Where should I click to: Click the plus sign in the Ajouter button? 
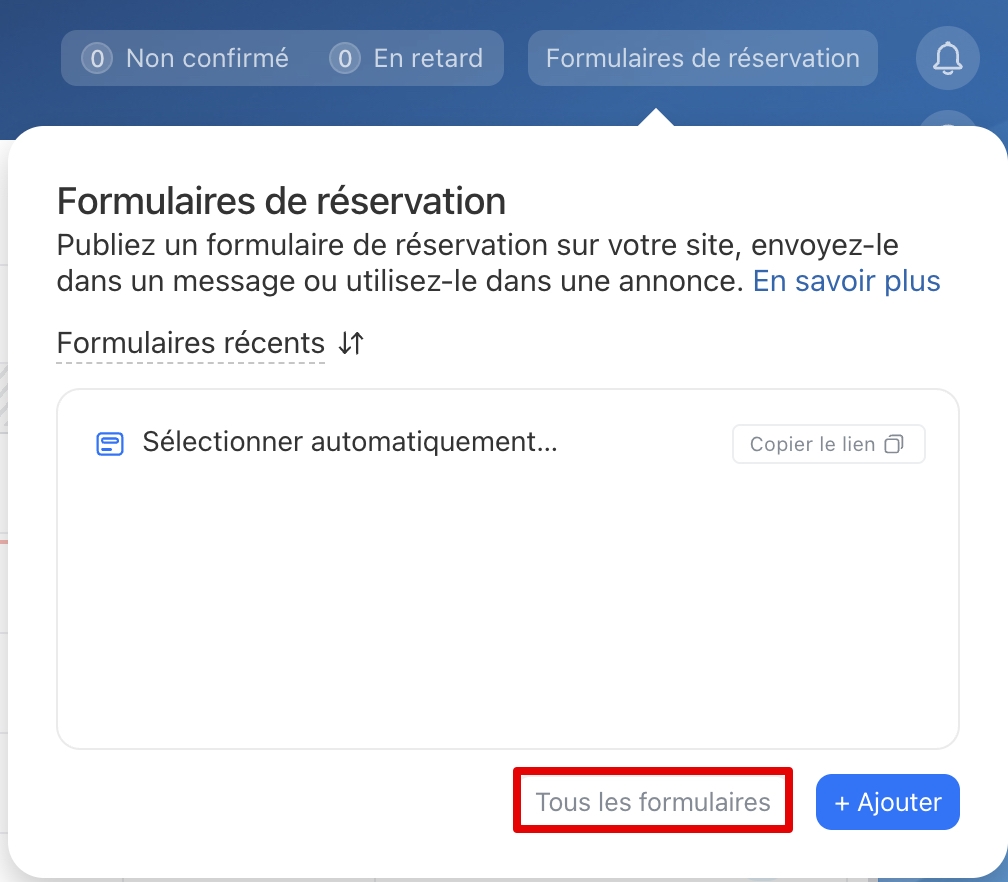coord(841,802)
